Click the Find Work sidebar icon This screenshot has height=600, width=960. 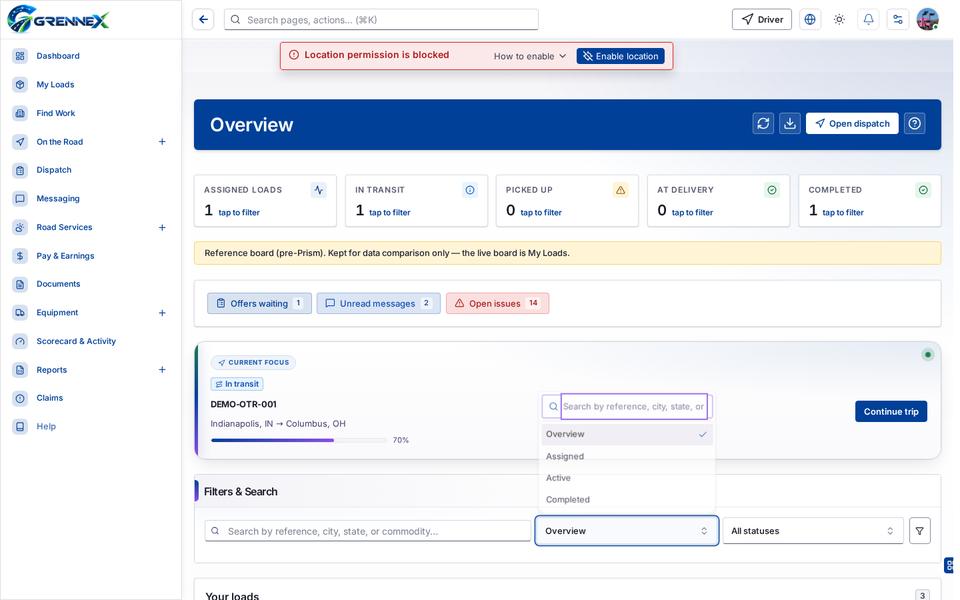20,113
